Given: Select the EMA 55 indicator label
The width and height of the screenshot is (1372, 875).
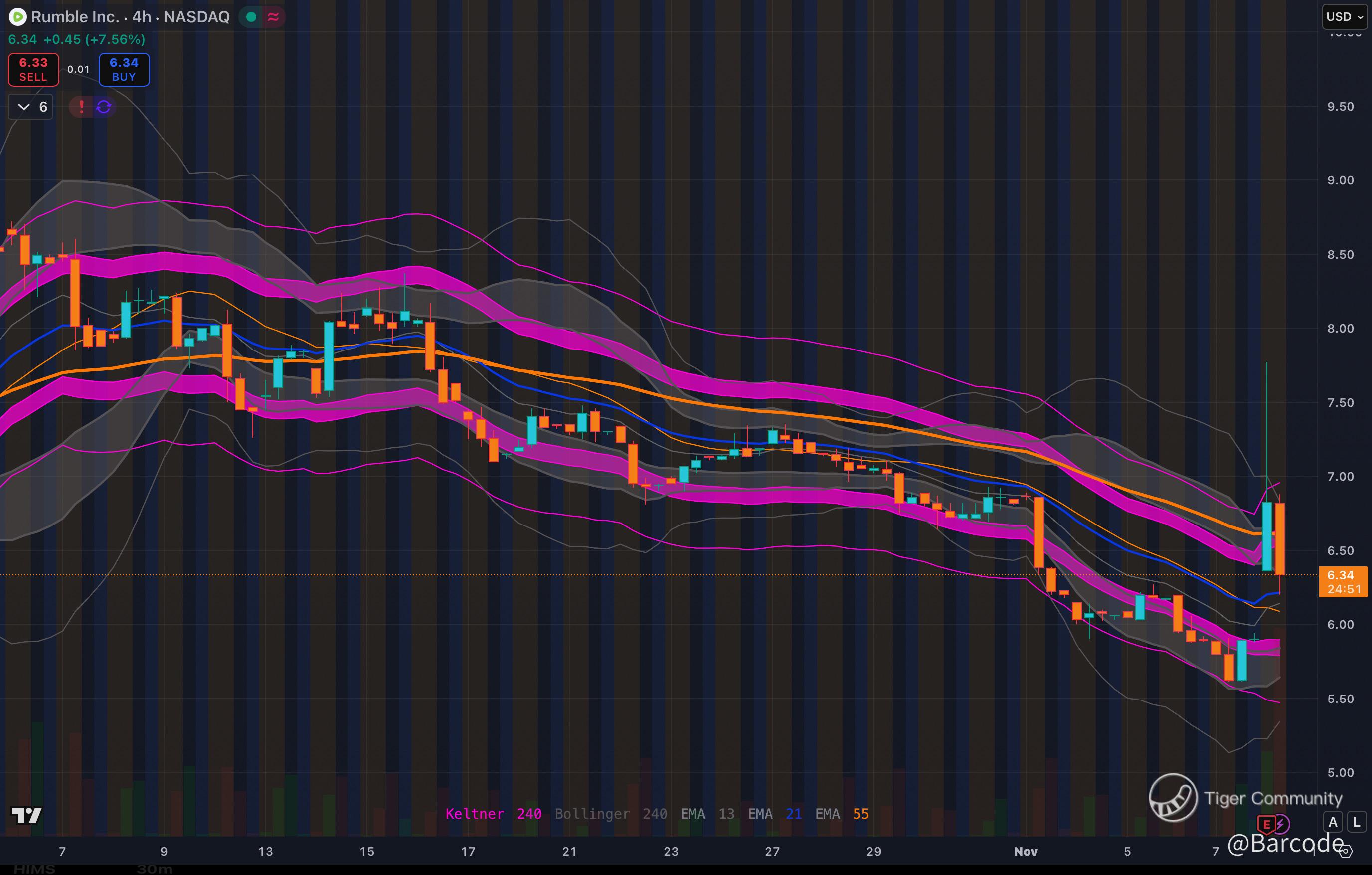Looking at the screenshot, I should click(x=842, y=814).
